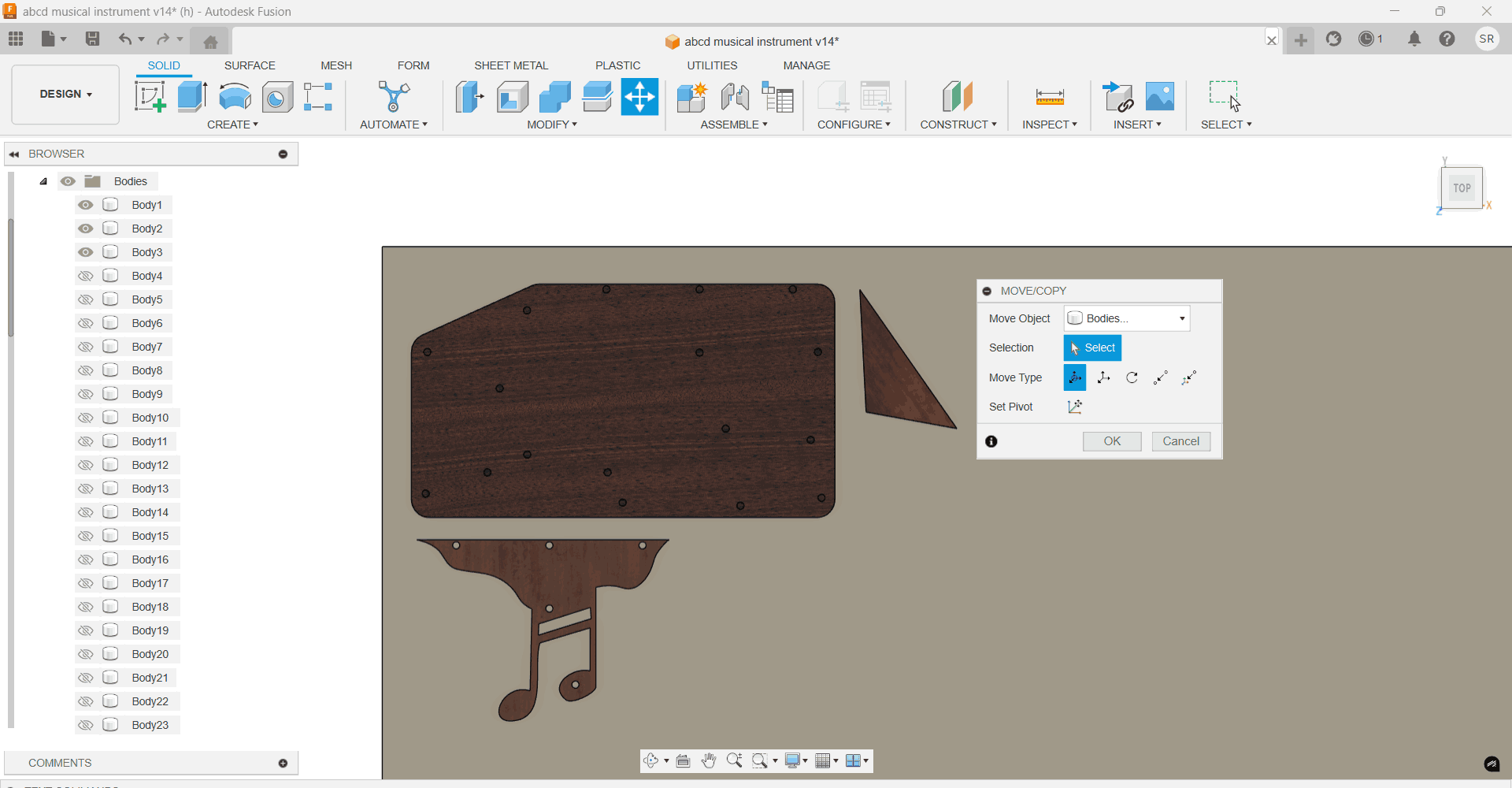The width and height of the screenshot is (1512, 788).
Task: Select the Press Pull tool icon
Action: [x=470, y=97]
